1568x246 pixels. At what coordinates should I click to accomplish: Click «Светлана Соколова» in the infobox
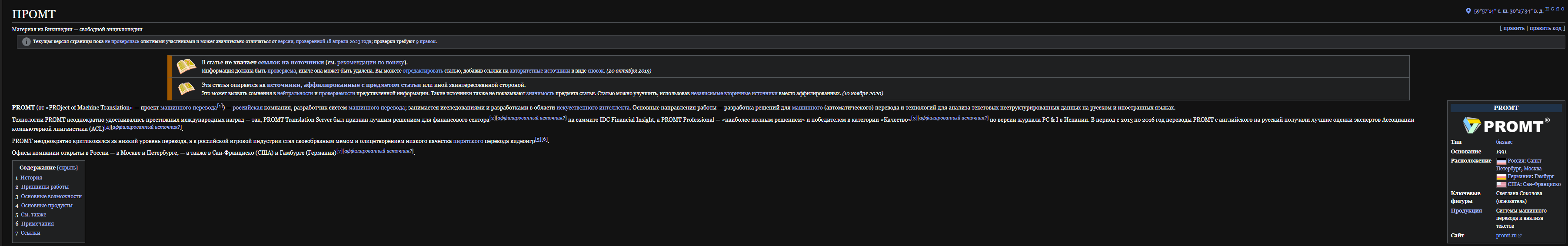pyautogui.click(x=1519, y=194)
